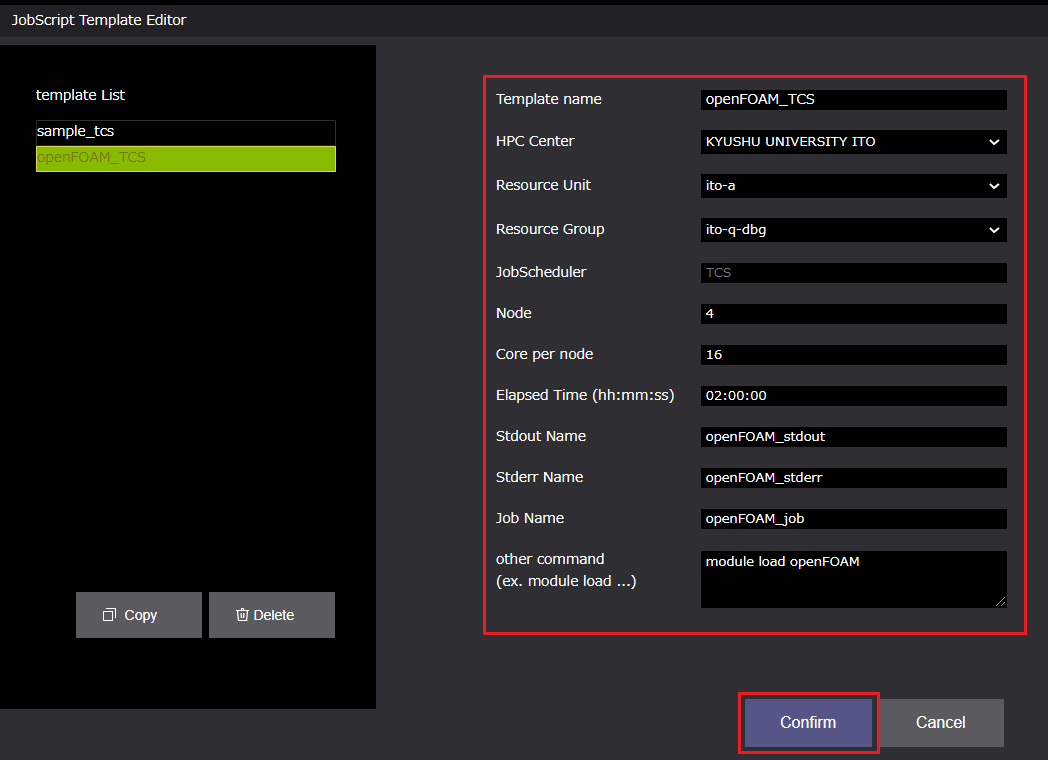Edit the Elapsed Time field
Image resolution: width=1048 pixels, height=760 pixels.
pos(853,396)
